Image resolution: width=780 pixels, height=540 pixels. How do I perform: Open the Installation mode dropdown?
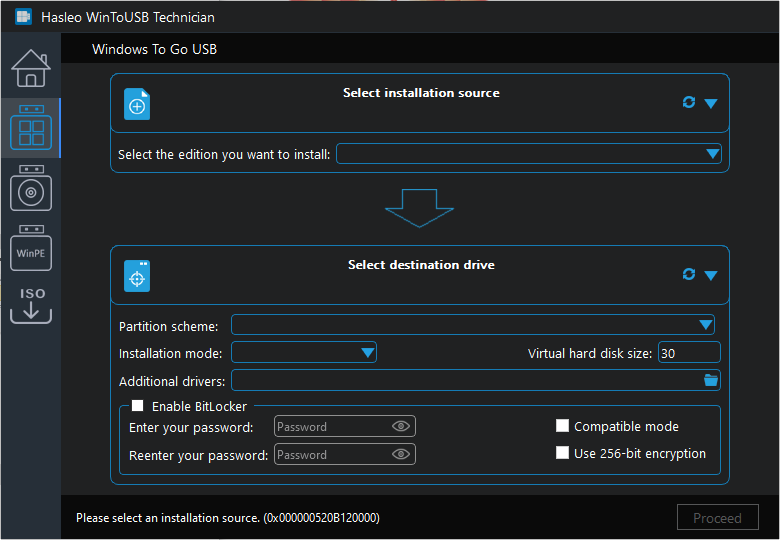click(367, 352)
